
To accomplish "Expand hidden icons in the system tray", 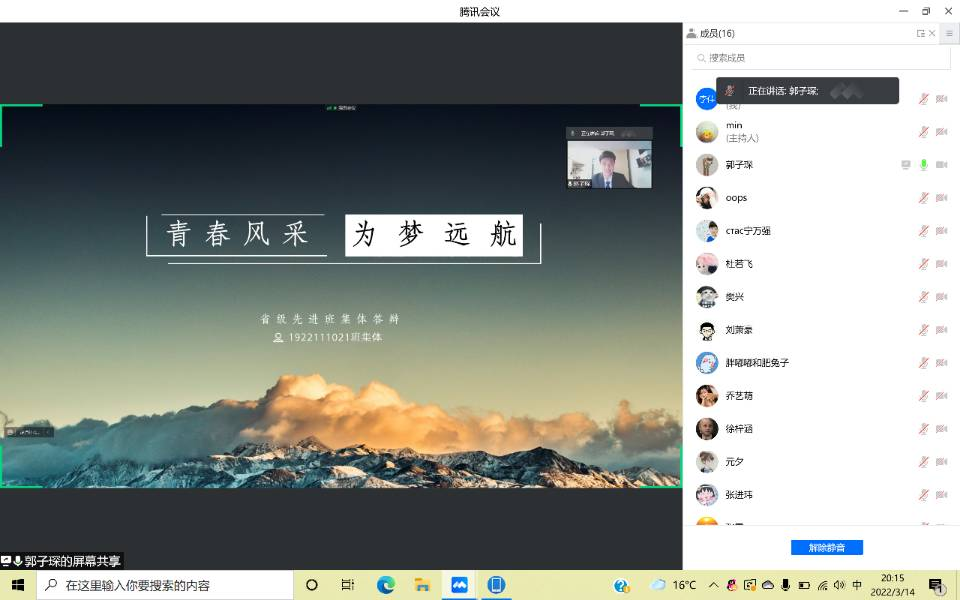I will pos(712,584).
